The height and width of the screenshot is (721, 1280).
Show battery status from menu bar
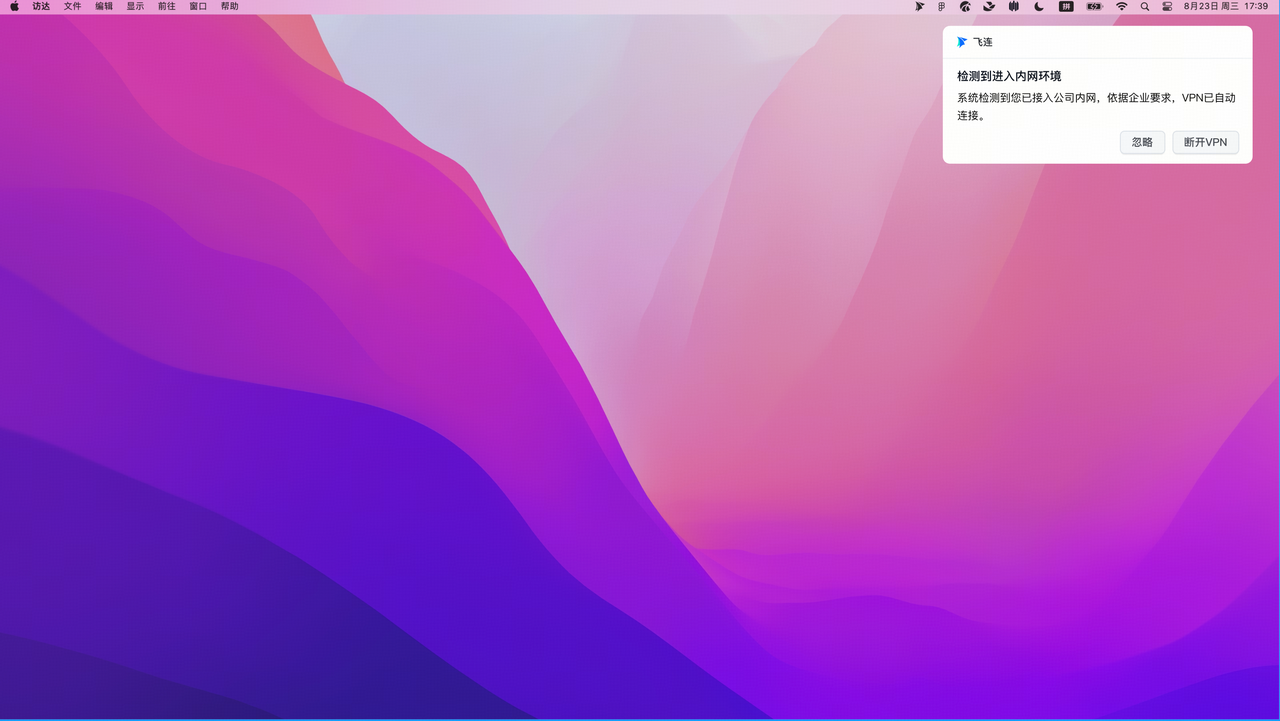1094,6
